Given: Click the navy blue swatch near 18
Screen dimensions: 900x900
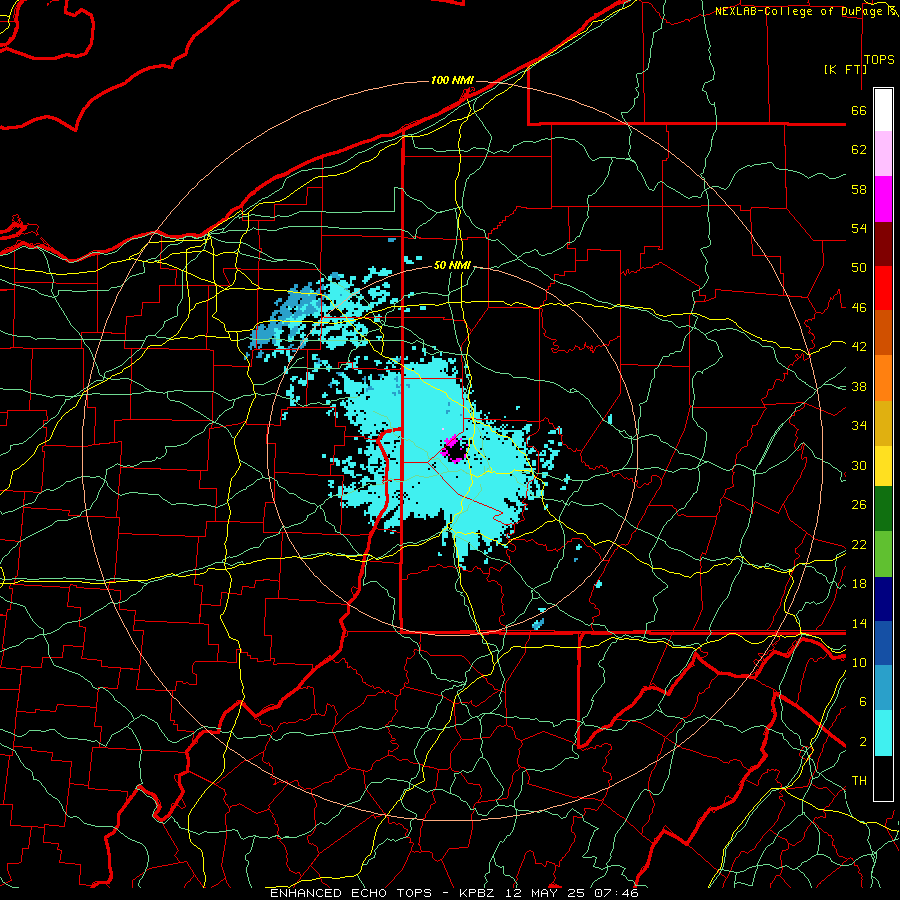Looking at the screenshot, I should click(883, 599).
